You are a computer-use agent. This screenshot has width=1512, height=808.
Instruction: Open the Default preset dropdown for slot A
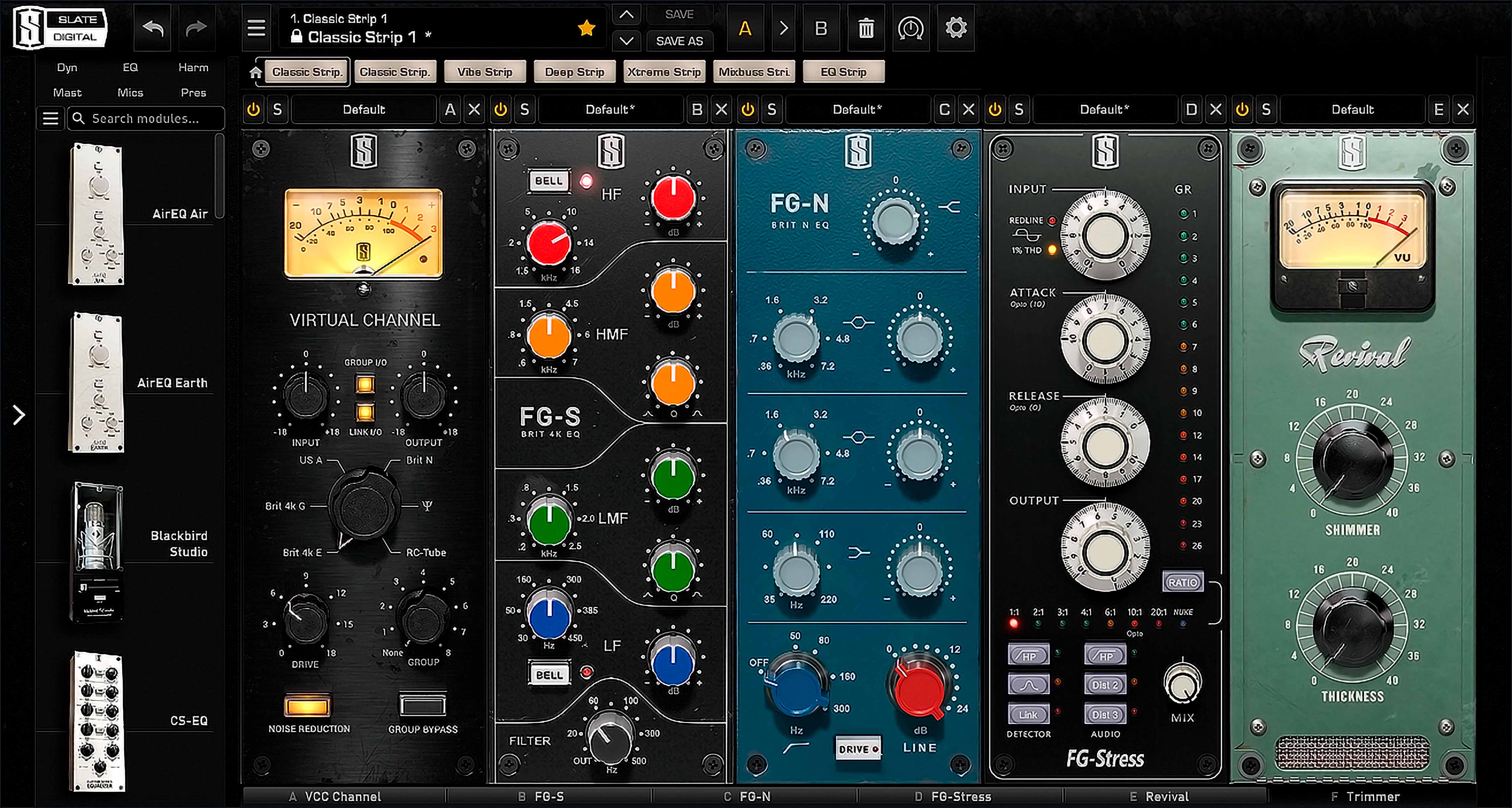pos(364,109)
